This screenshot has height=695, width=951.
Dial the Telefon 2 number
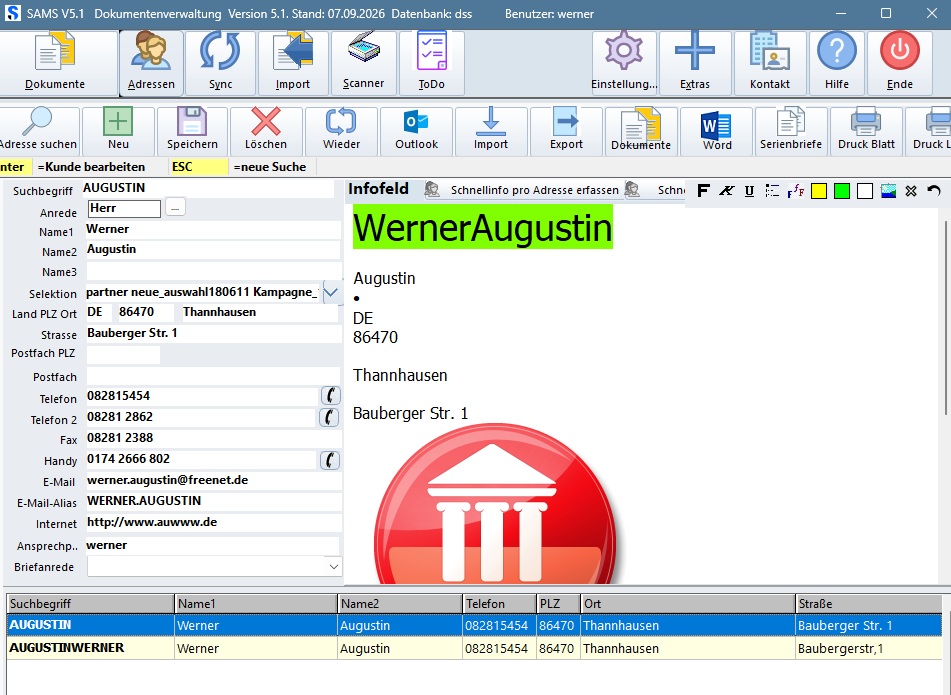[329, 417]
